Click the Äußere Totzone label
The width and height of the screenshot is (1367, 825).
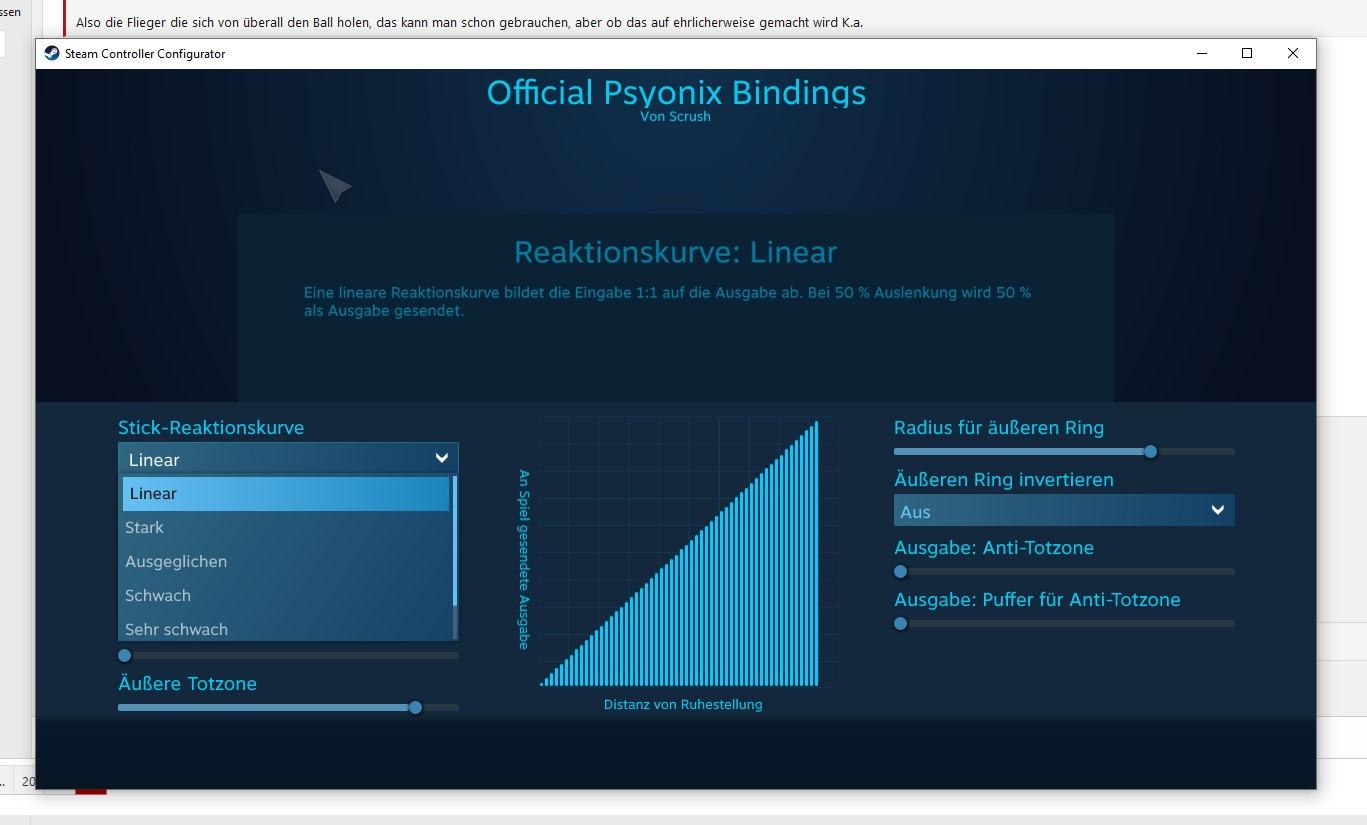coord(187,683)
